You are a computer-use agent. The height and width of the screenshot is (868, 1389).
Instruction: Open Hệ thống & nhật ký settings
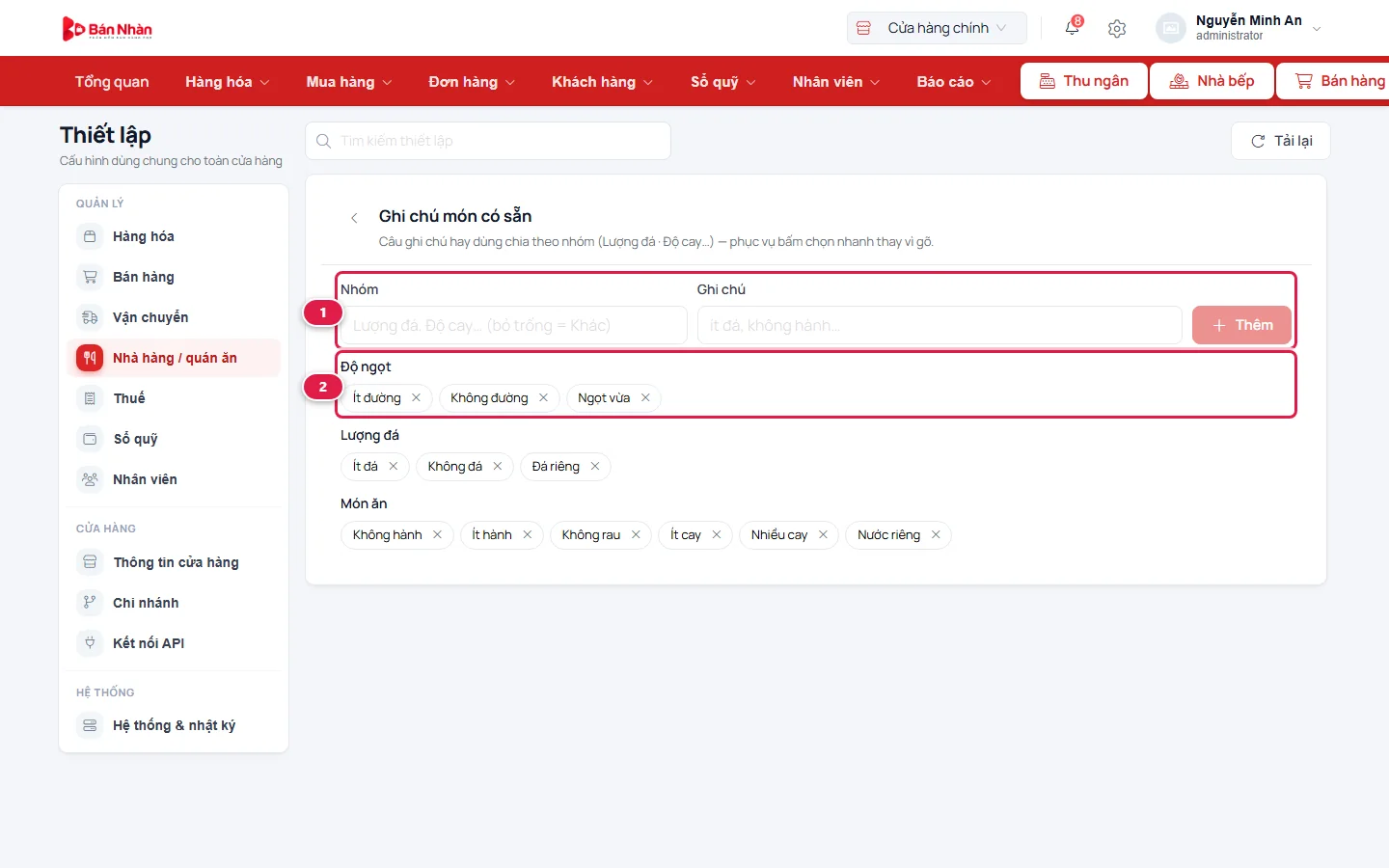(x=174, y=725)
